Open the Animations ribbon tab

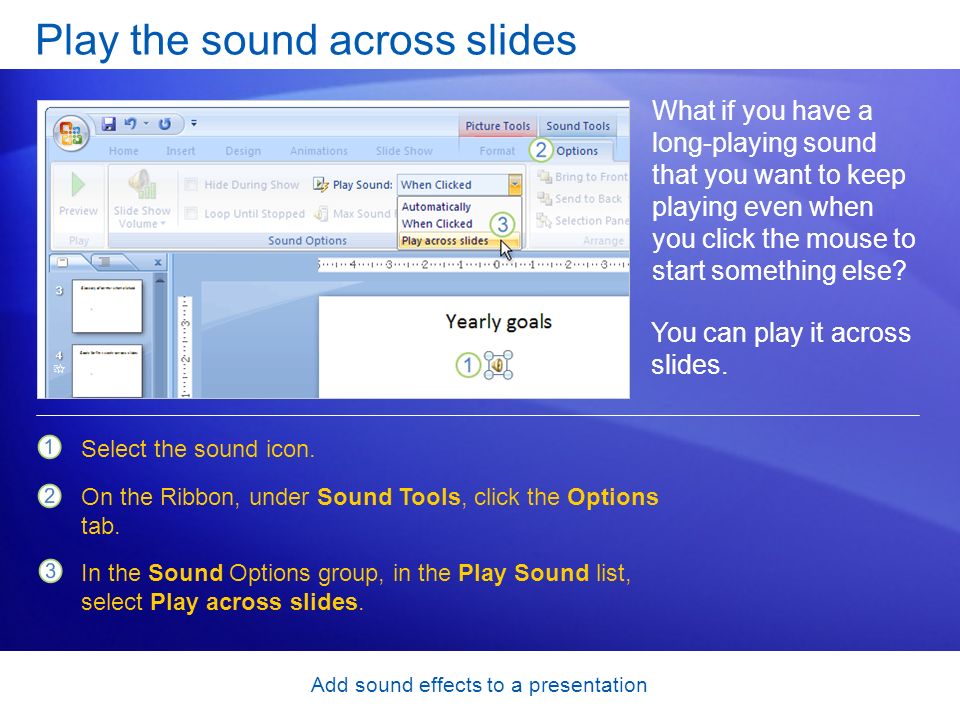pyautogui.click(x=318, y=151)
